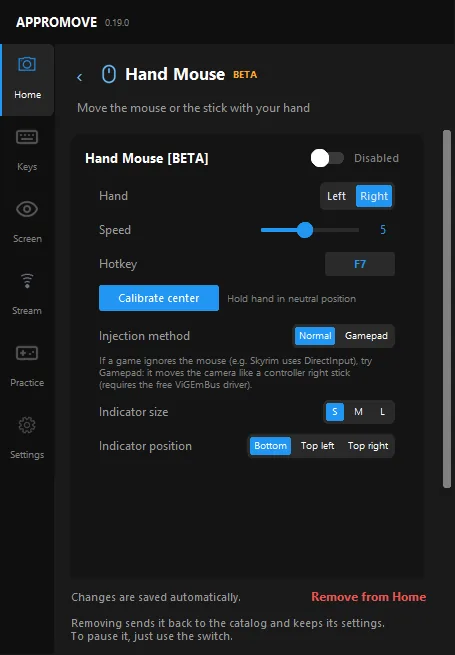Click the Hotkey label

pos(118,264)
